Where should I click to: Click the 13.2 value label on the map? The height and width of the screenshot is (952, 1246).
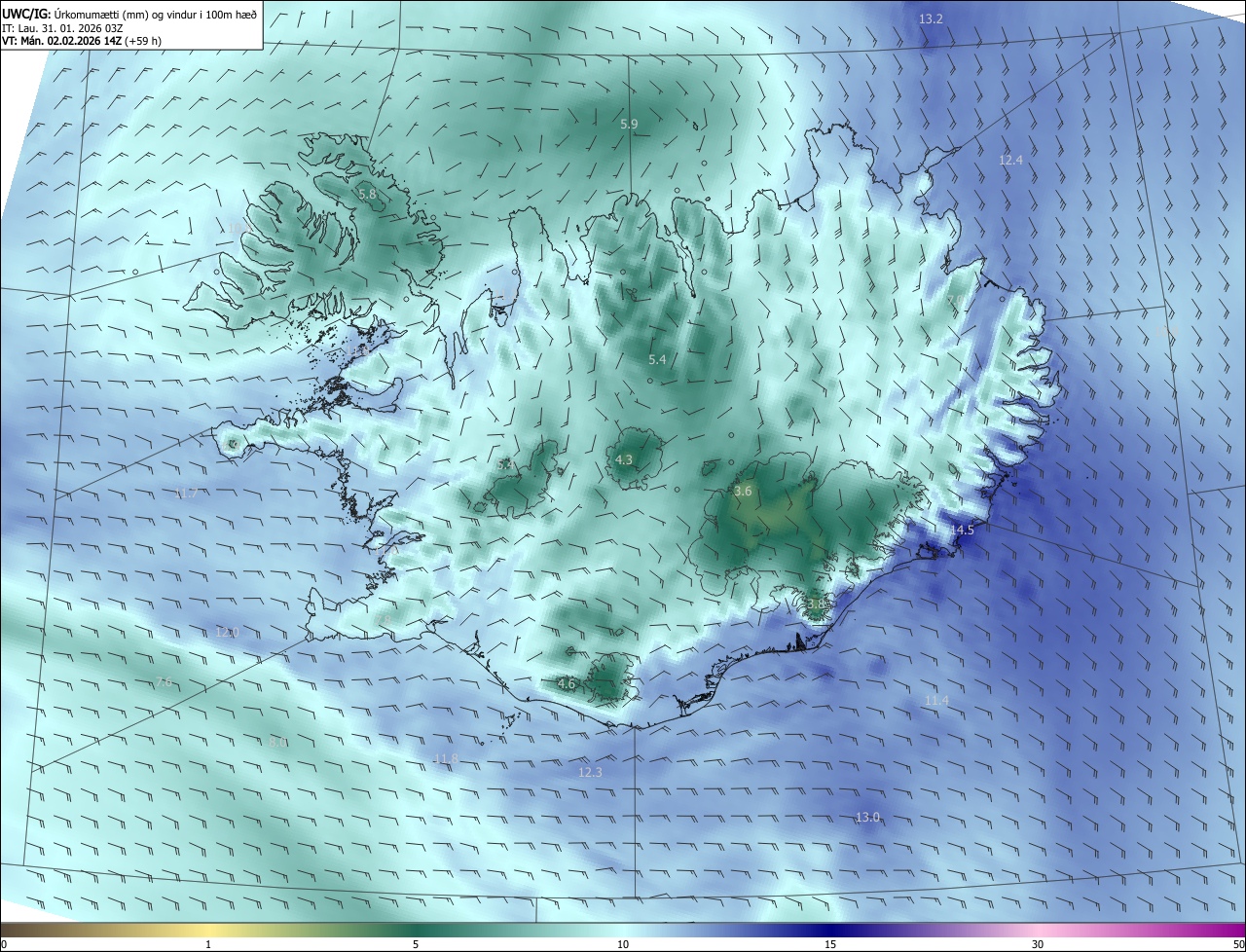point(932,18)
